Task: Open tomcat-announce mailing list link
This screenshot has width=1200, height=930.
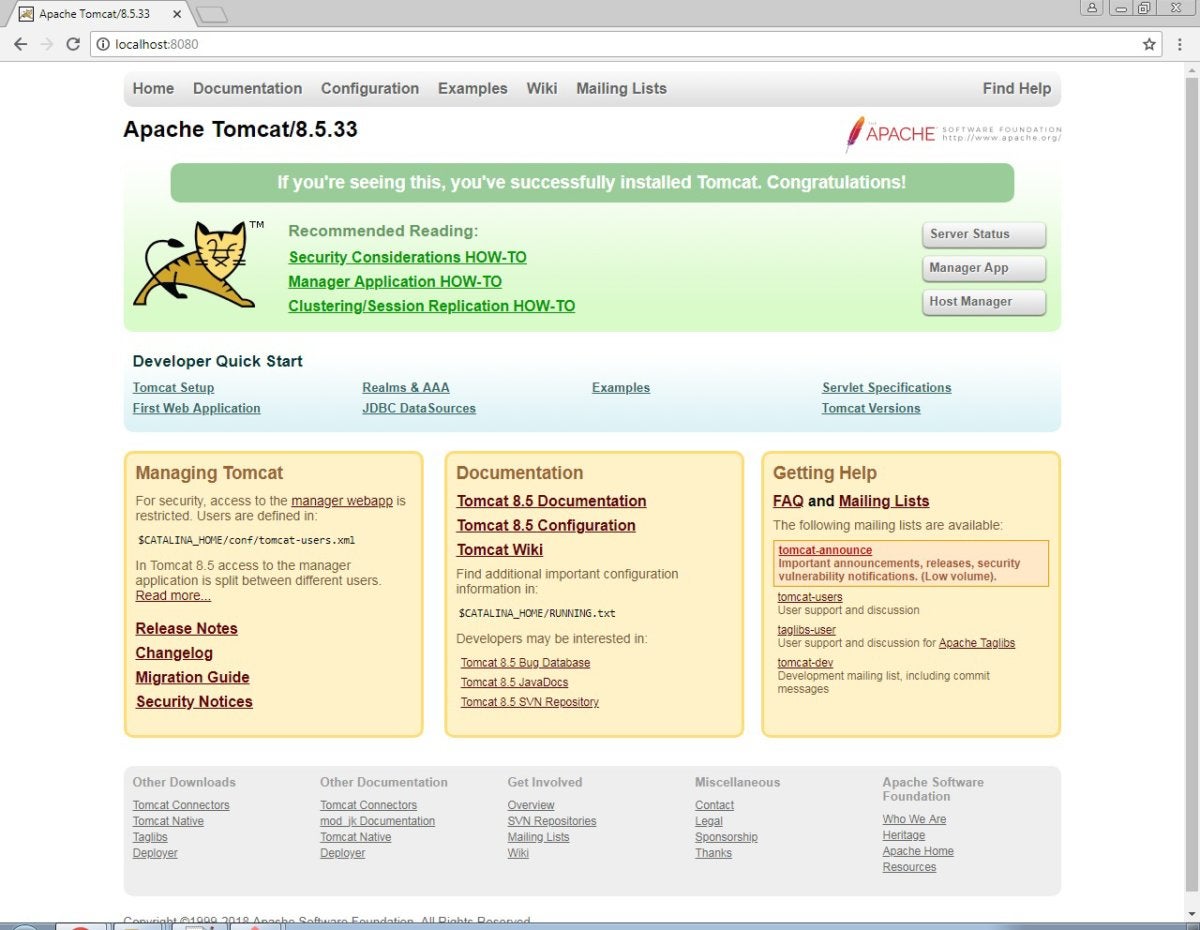Action: [825, 550]
